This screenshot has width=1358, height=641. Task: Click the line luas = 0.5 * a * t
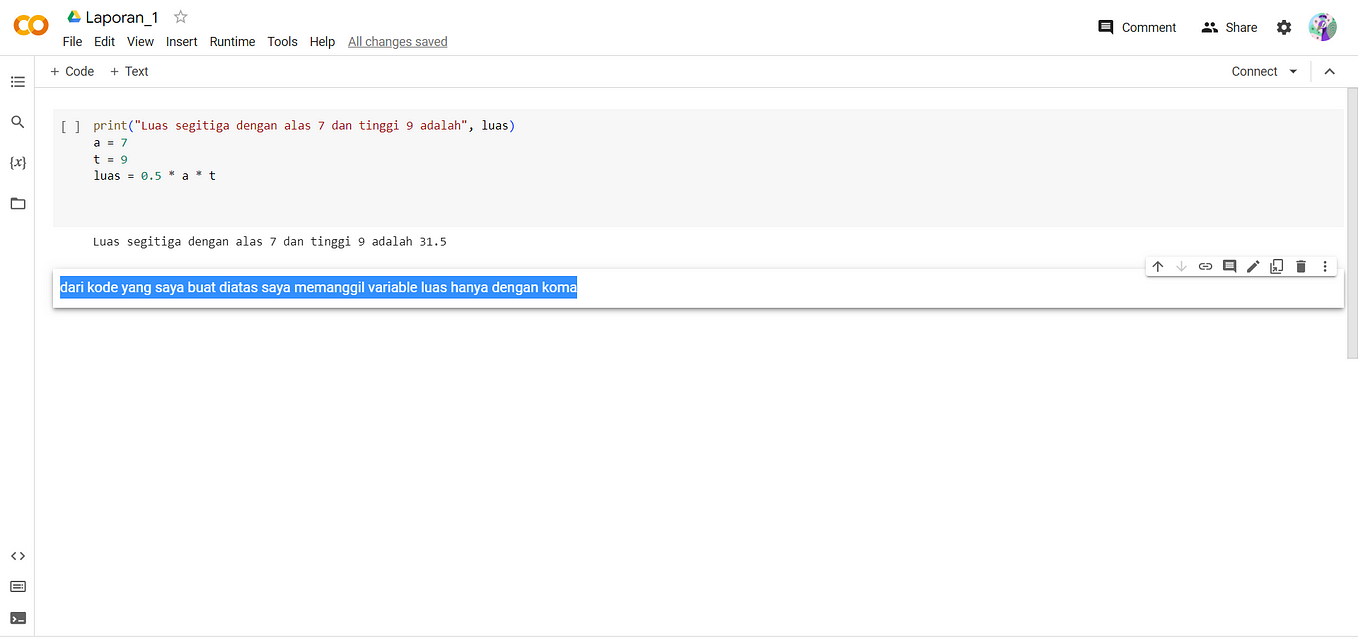[x=154, y=176]
